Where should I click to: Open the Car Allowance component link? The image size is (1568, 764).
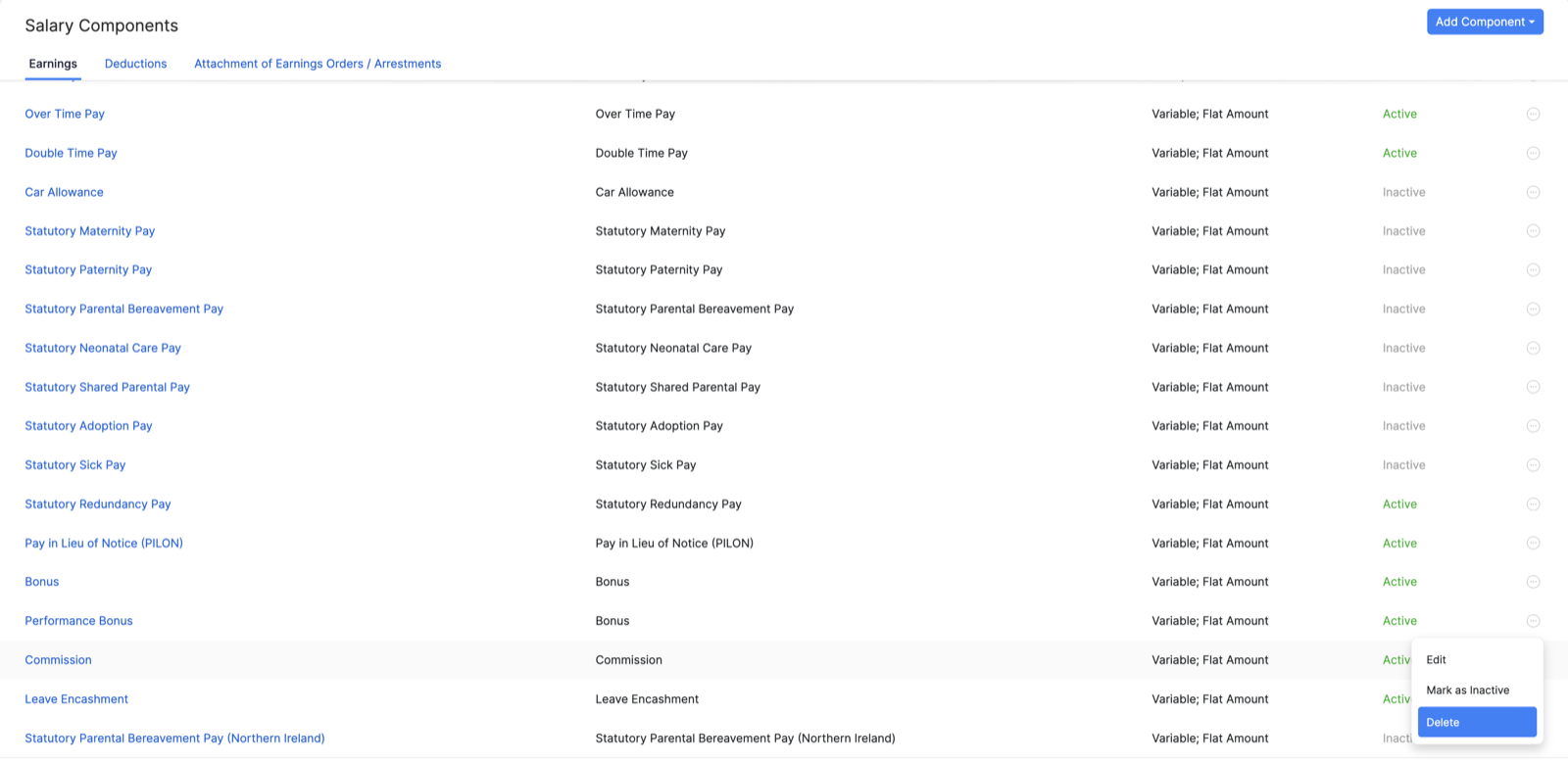click(x=64, y=192)
